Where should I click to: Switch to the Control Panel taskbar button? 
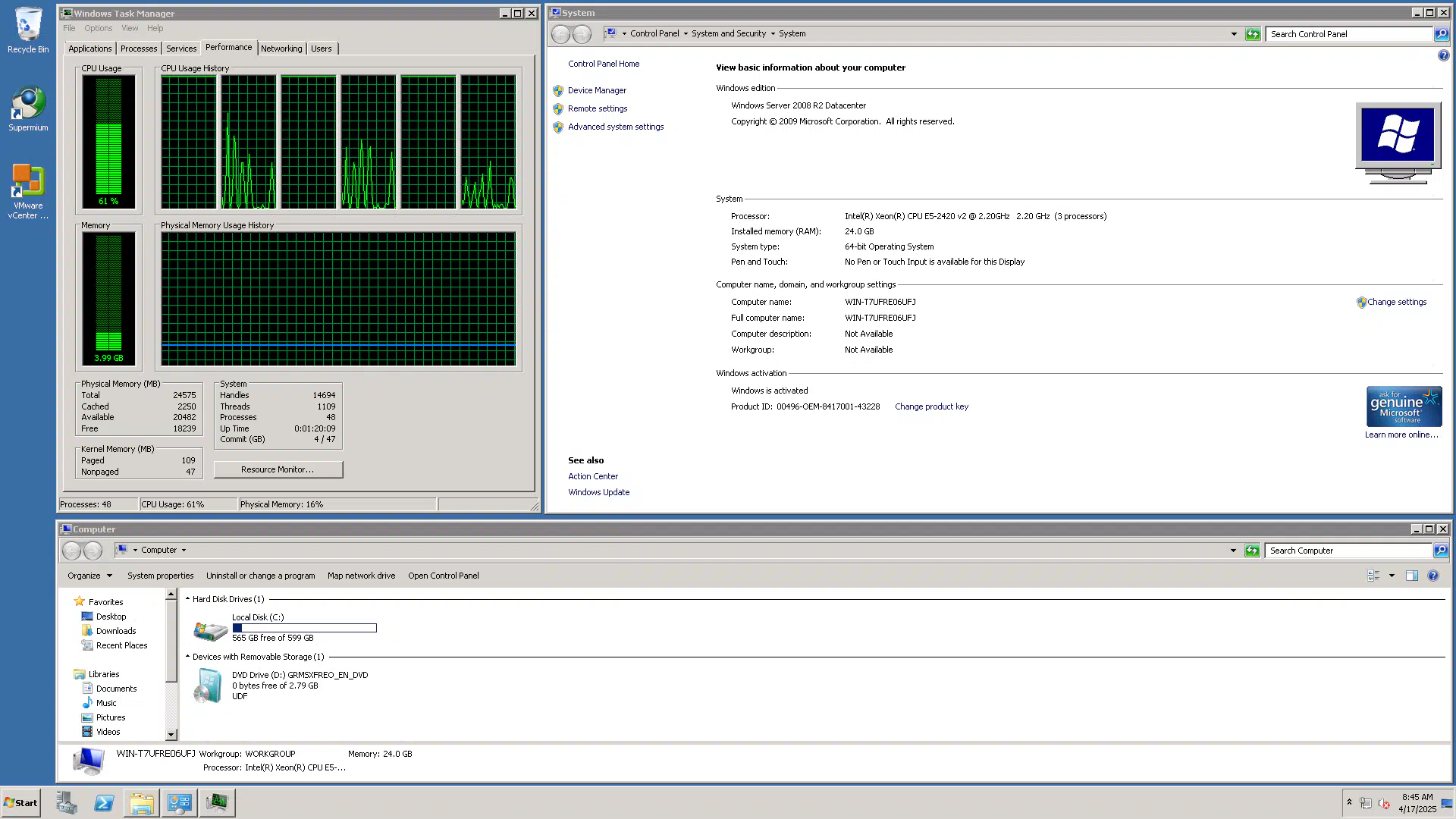[180, 802]
